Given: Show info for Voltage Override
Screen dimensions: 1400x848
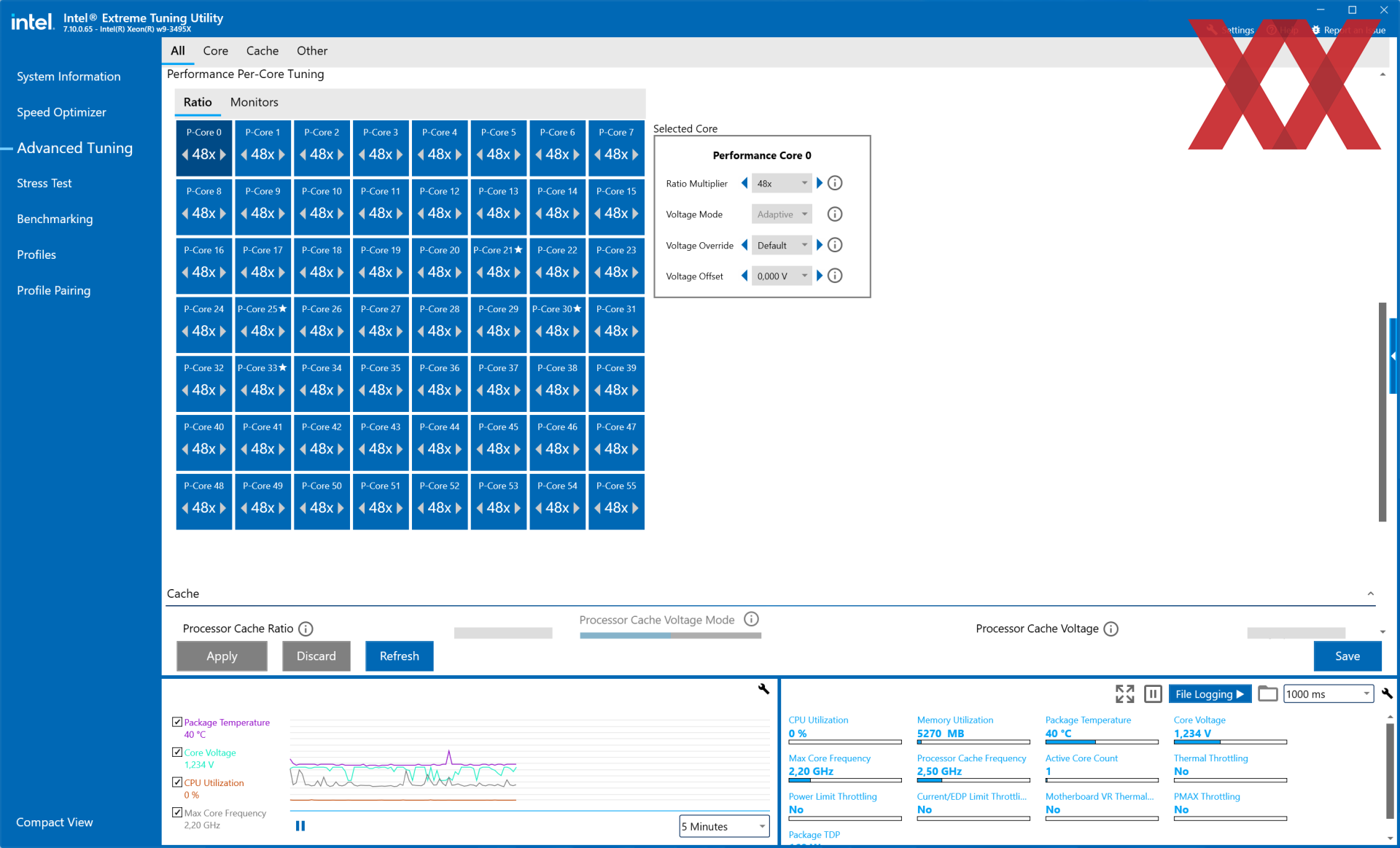Looking at the screenshot, I should (x=835, y=245).
